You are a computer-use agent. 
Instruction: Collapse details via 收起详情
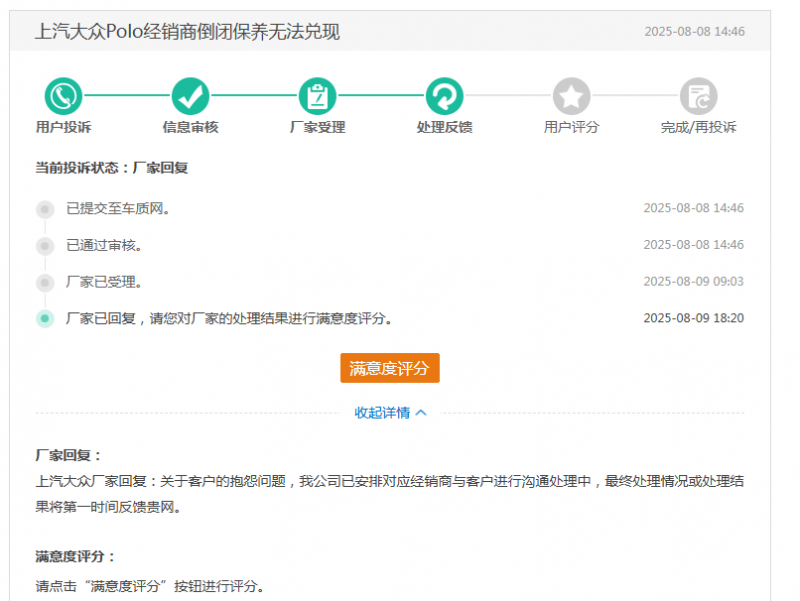point(382,413)
